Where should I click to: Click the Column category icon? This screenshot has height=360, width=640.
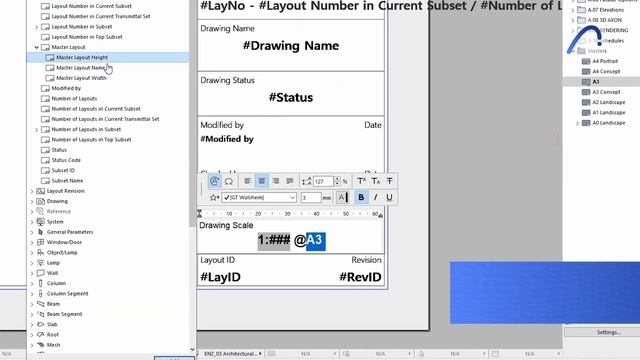coord(40,283)
